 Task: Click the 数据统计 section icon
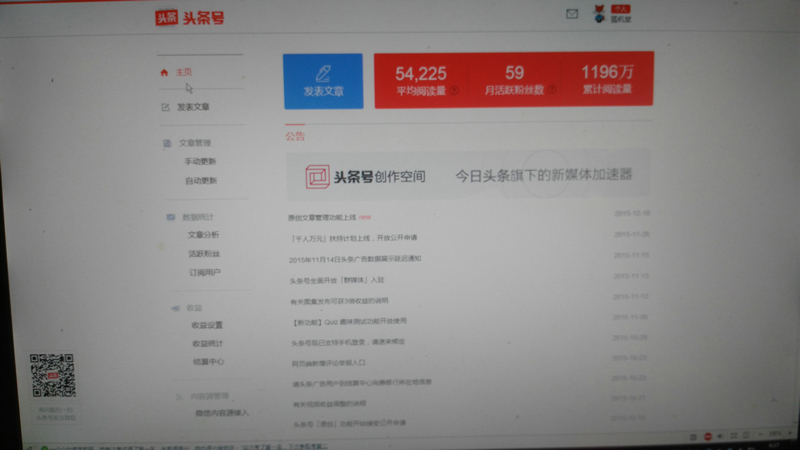(170, 217)
